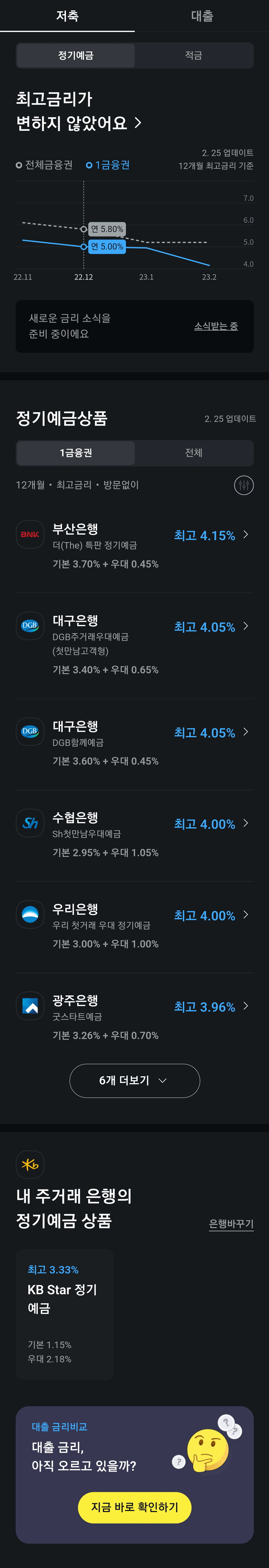Tap DGB logo beside DGB함께예금
269x1568 pixels.
30,732
